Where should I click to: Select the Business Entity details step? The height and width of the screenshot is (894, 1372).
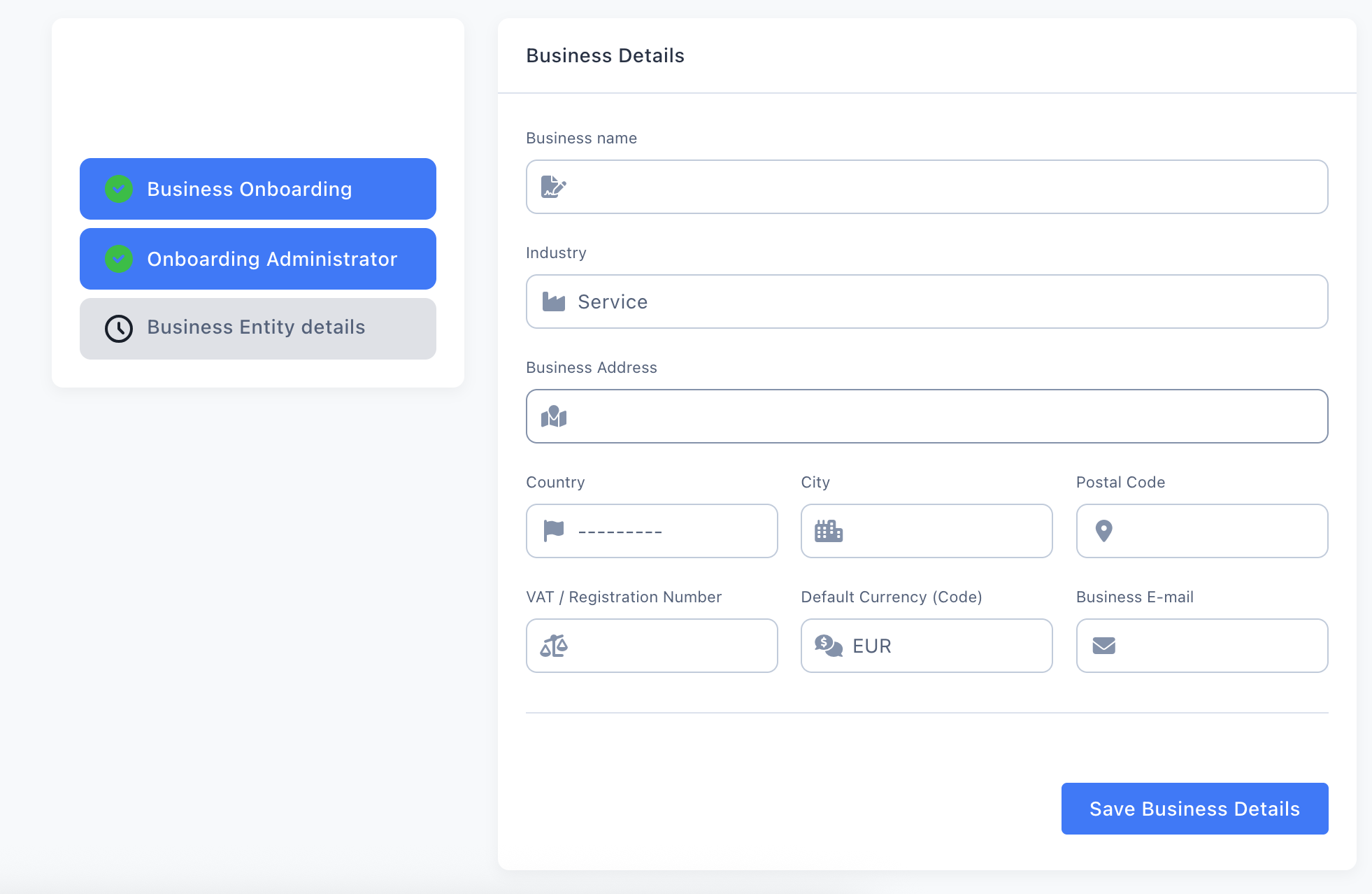point(257,328)
